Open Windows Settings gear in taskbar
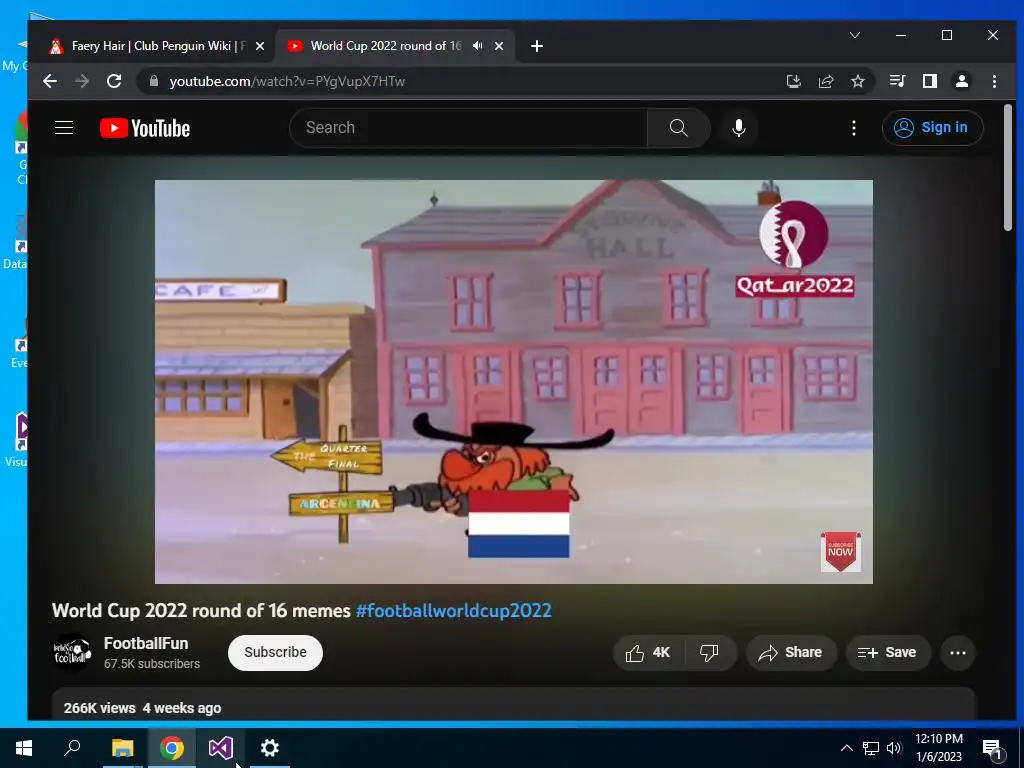This screenshot has height=768, width=1024. tap(270, 748)
